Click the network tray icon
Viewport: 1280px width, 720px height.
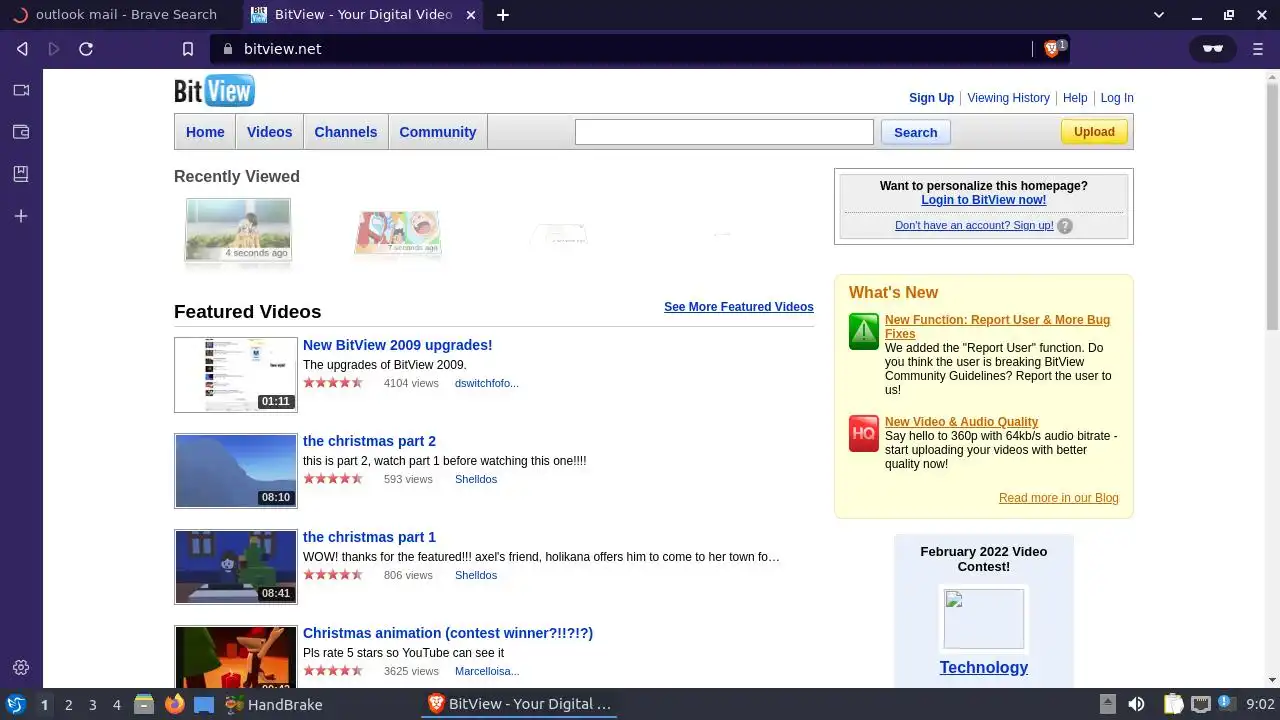click(1201, 704)
